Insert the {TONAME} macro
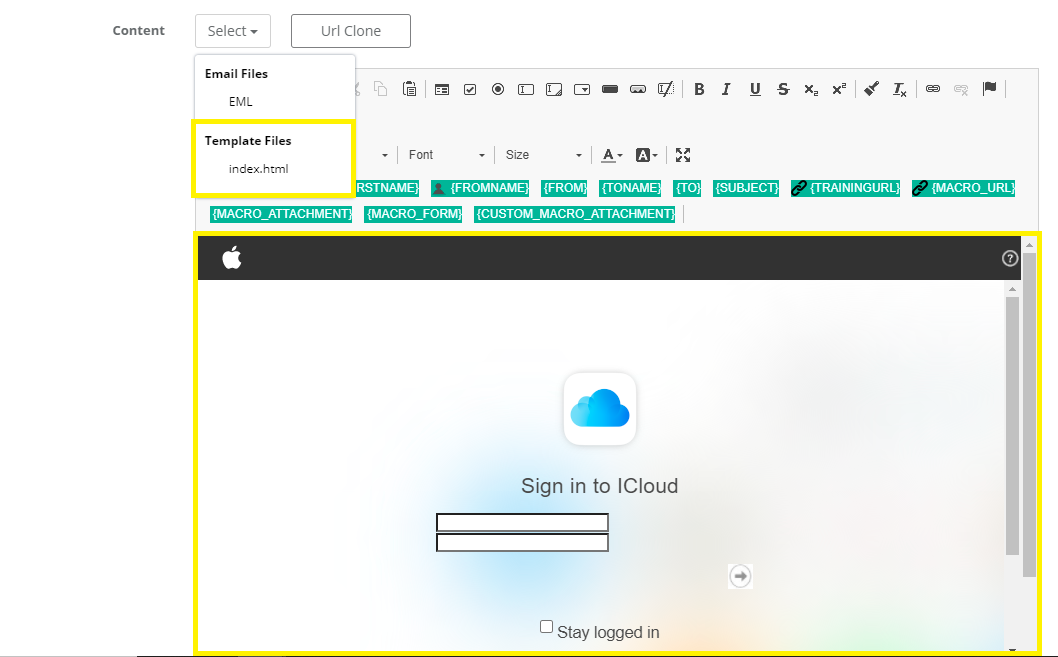The height and width of the screenshot is (657, 1058). 630,188
